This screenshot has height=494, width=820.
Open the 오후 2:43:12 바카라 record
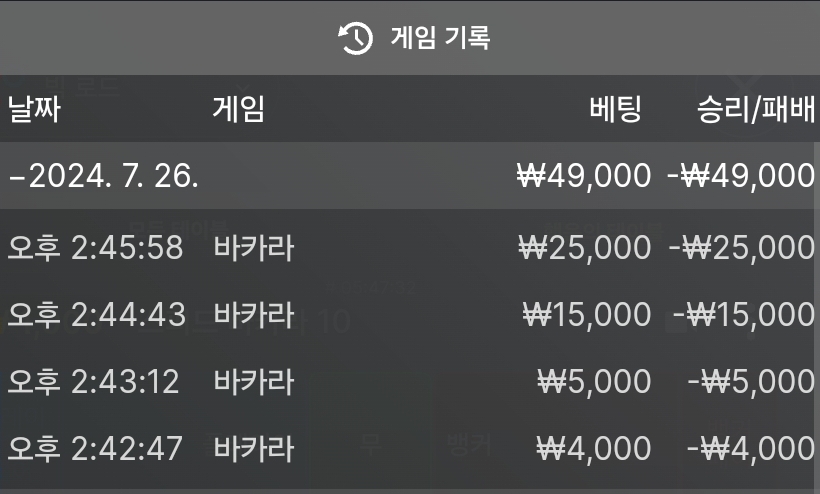[x=410, y=381]
